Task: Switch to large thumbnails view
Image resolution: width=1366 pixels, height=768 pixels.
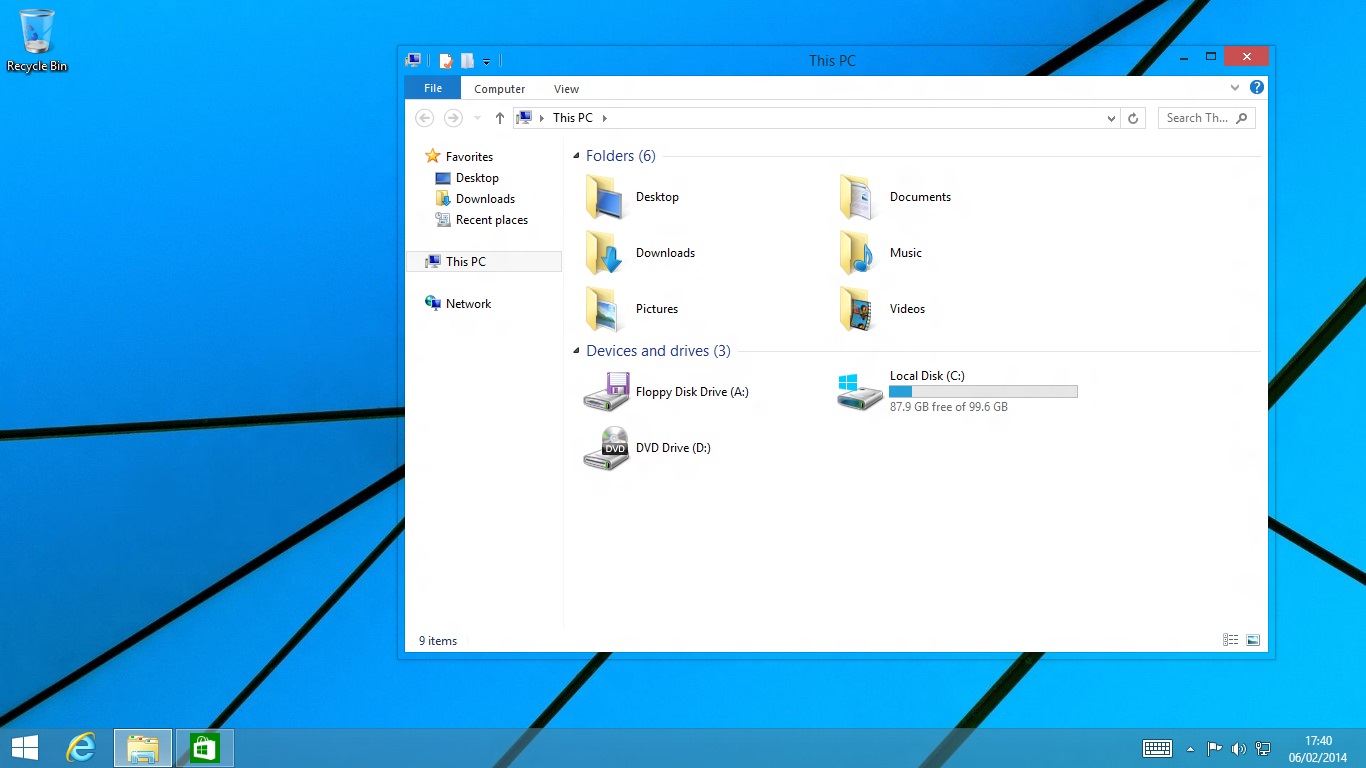Action: (x=1253, y=640)
